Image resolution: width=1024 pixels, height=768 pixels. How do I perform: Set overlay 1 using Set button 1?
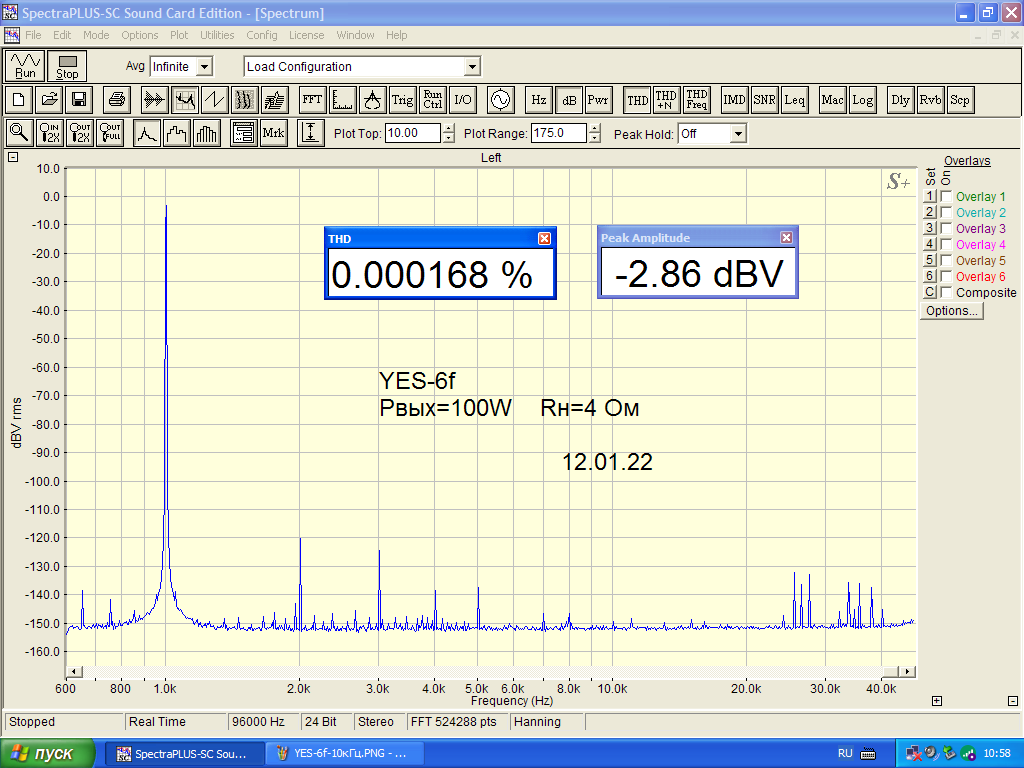tap(930, 196)
